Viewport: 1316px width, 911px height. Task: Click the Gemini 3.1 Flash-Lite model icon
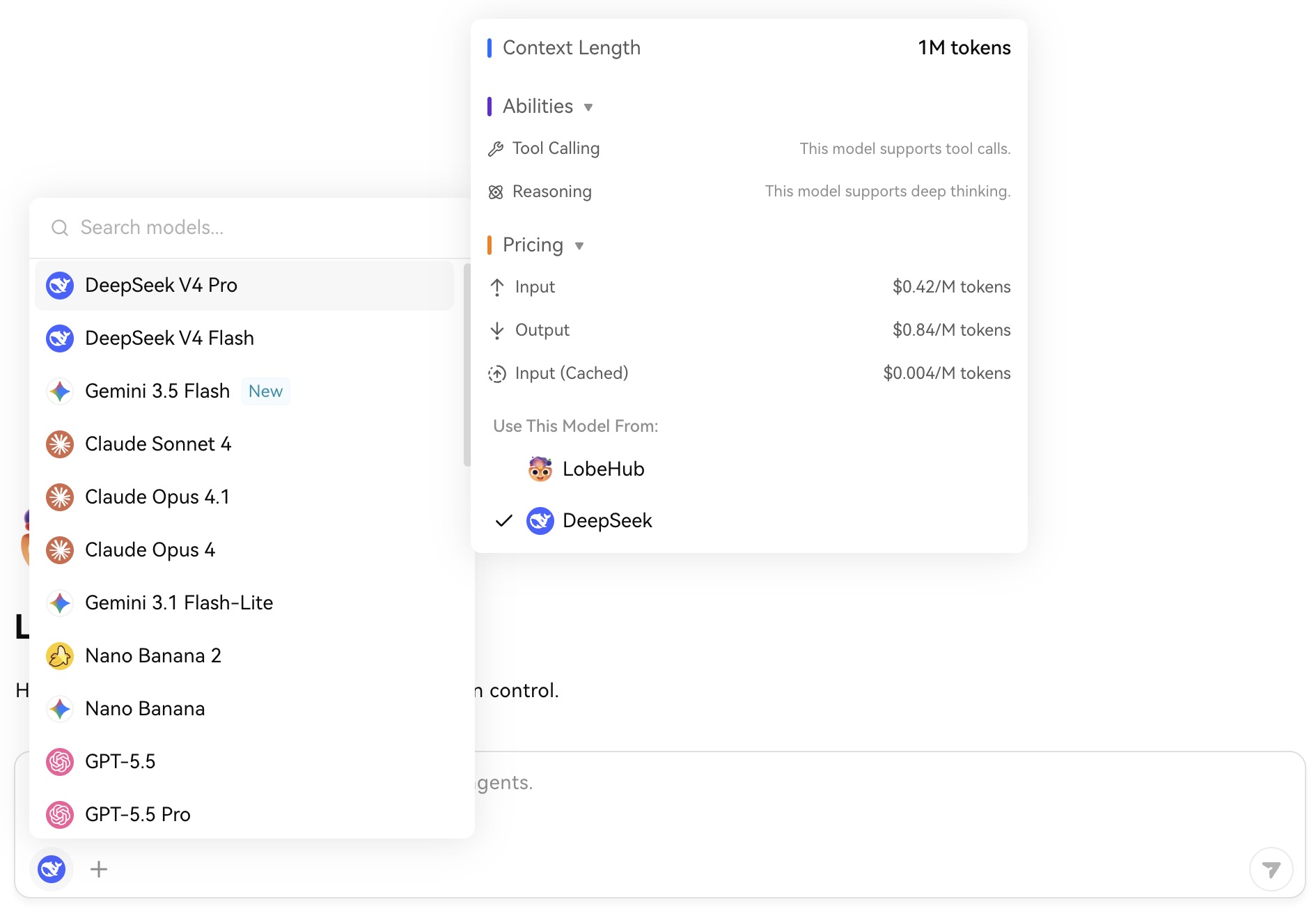(60, 603)
